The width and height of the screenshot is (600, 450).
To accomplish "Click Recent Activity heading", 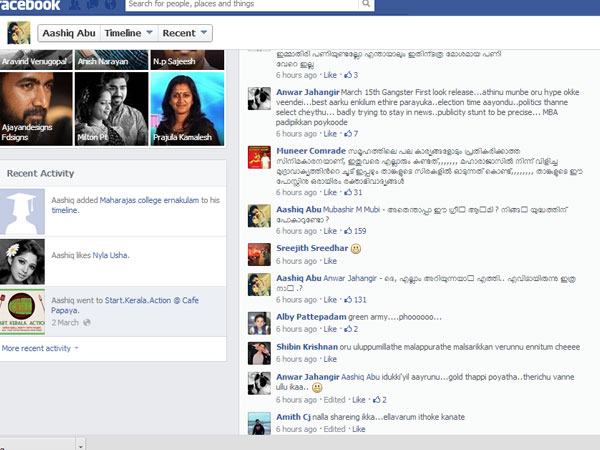I will pyautogui.click(x=40, y=173).
